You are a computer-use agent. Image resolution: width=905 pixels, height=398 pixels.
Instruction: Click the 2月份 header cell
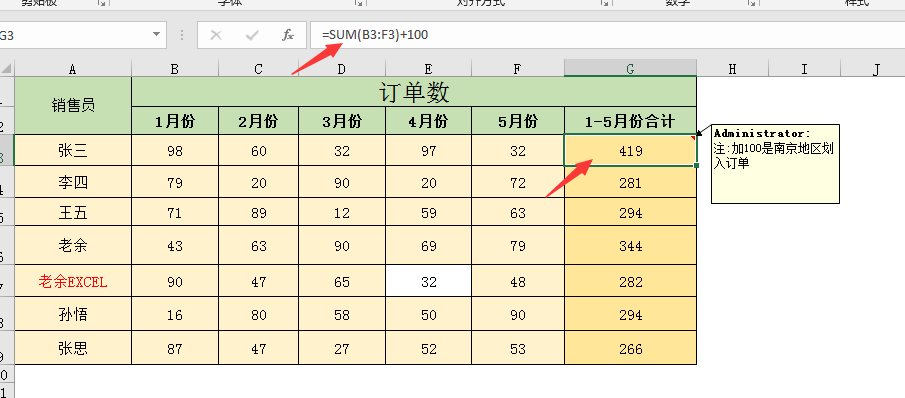tap(258, 121)
